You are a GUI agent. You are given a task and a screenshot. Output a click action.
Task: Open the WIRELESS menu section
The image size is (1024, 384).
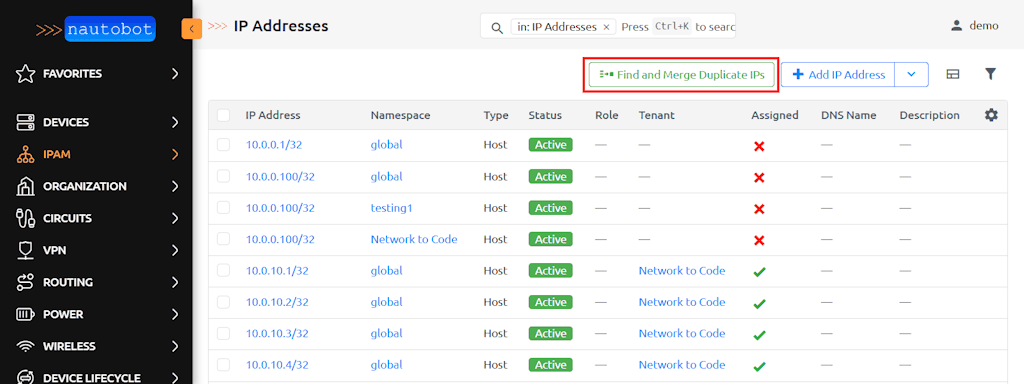click(x=96, y=346)
